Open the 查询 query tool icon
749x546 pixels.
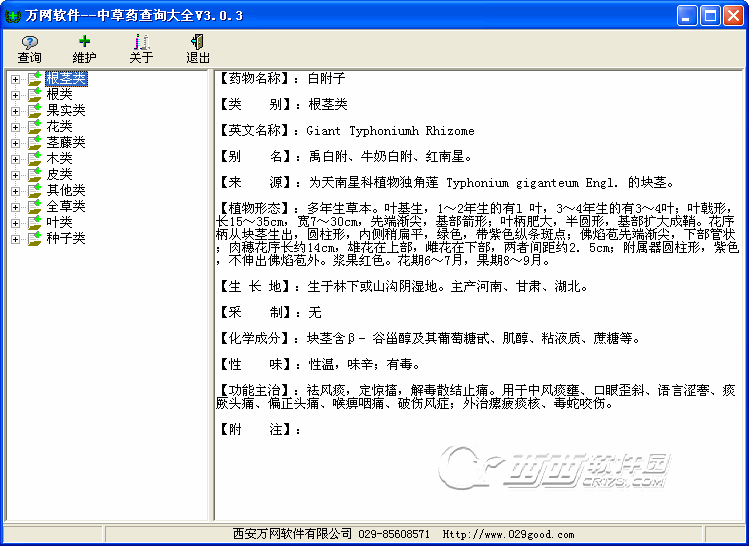point(30,42)
